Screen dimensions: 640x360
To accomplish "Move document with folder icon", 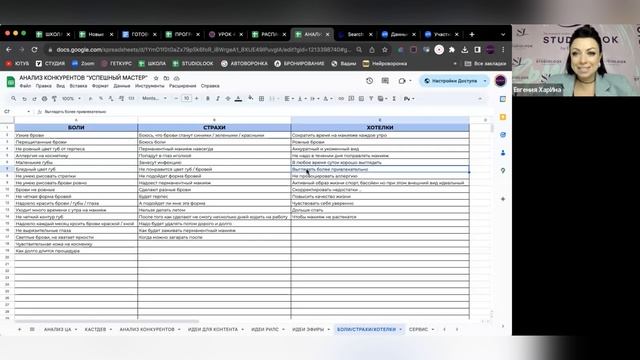I will point(166,78).
